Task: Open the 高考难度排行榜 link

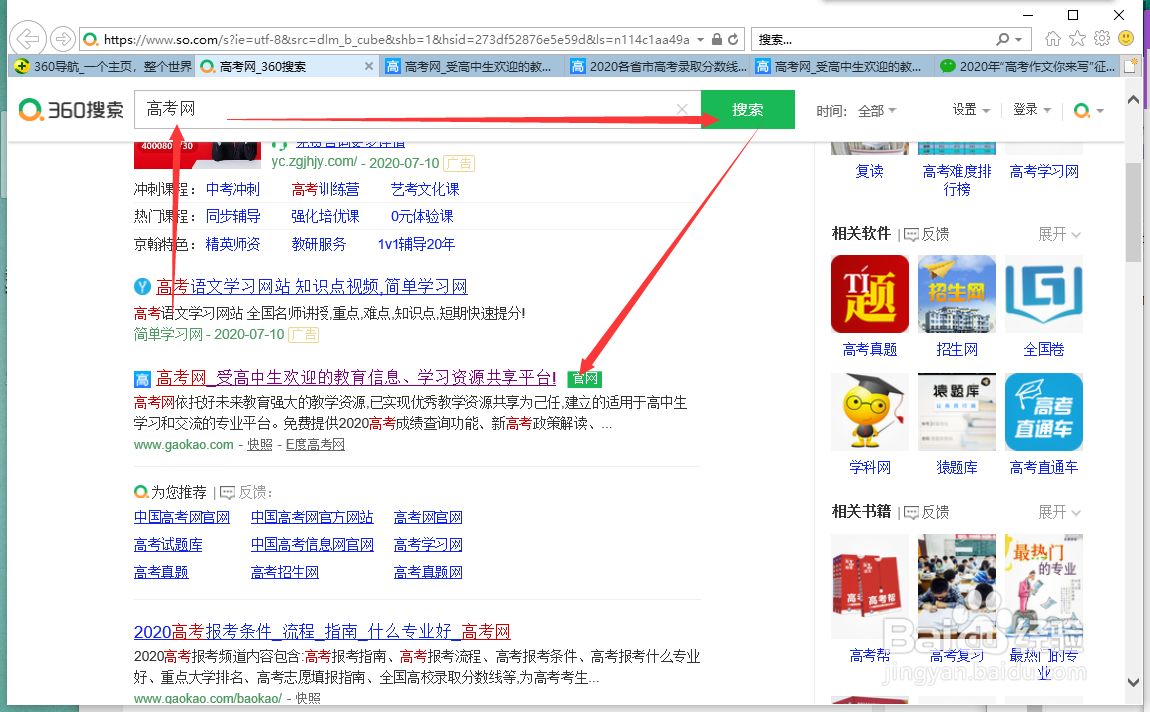Action: point(956,180)
